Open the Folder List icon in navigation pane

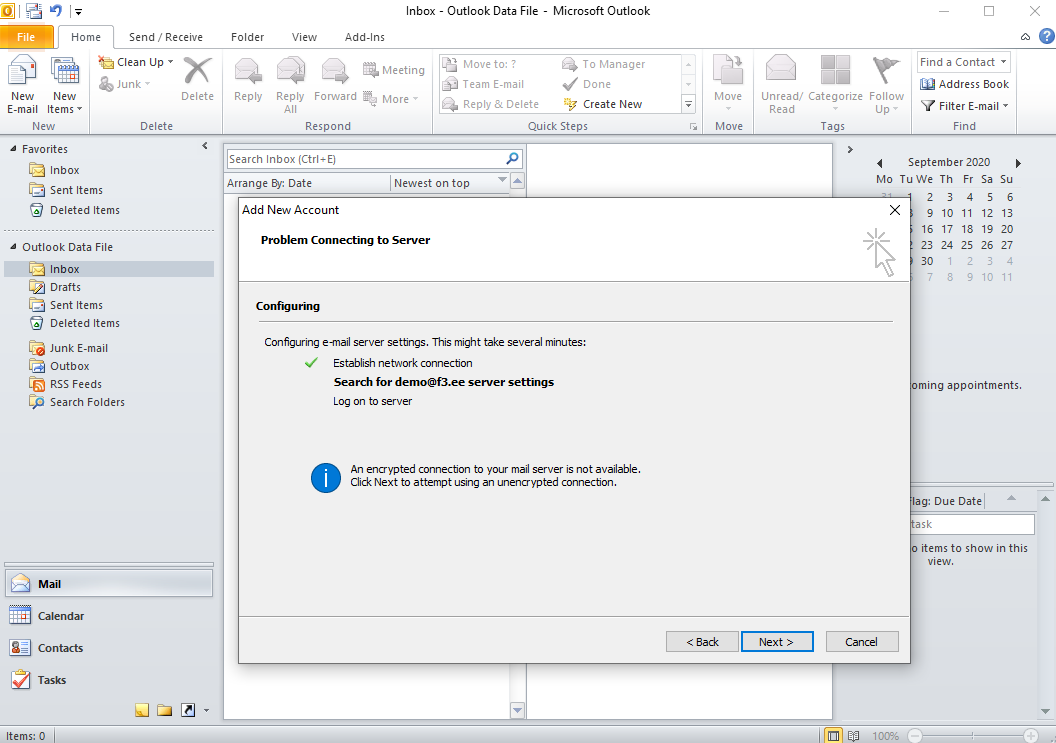(x=164, y=710)
